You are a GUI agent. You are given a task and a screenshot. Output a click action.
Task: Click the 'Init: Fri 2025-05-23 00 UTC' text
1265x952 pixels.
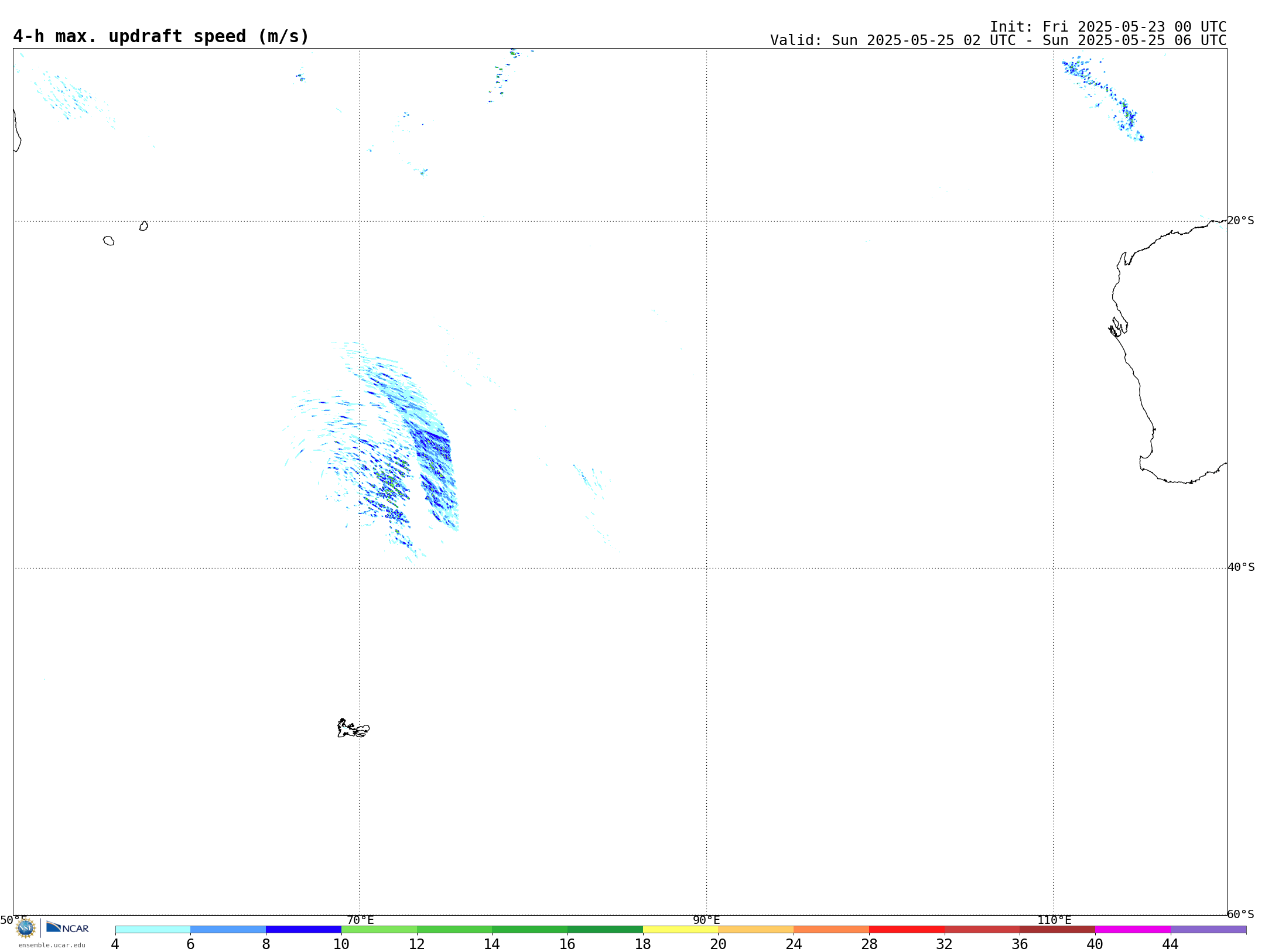pyautogui.click(x=1108, y=27)
